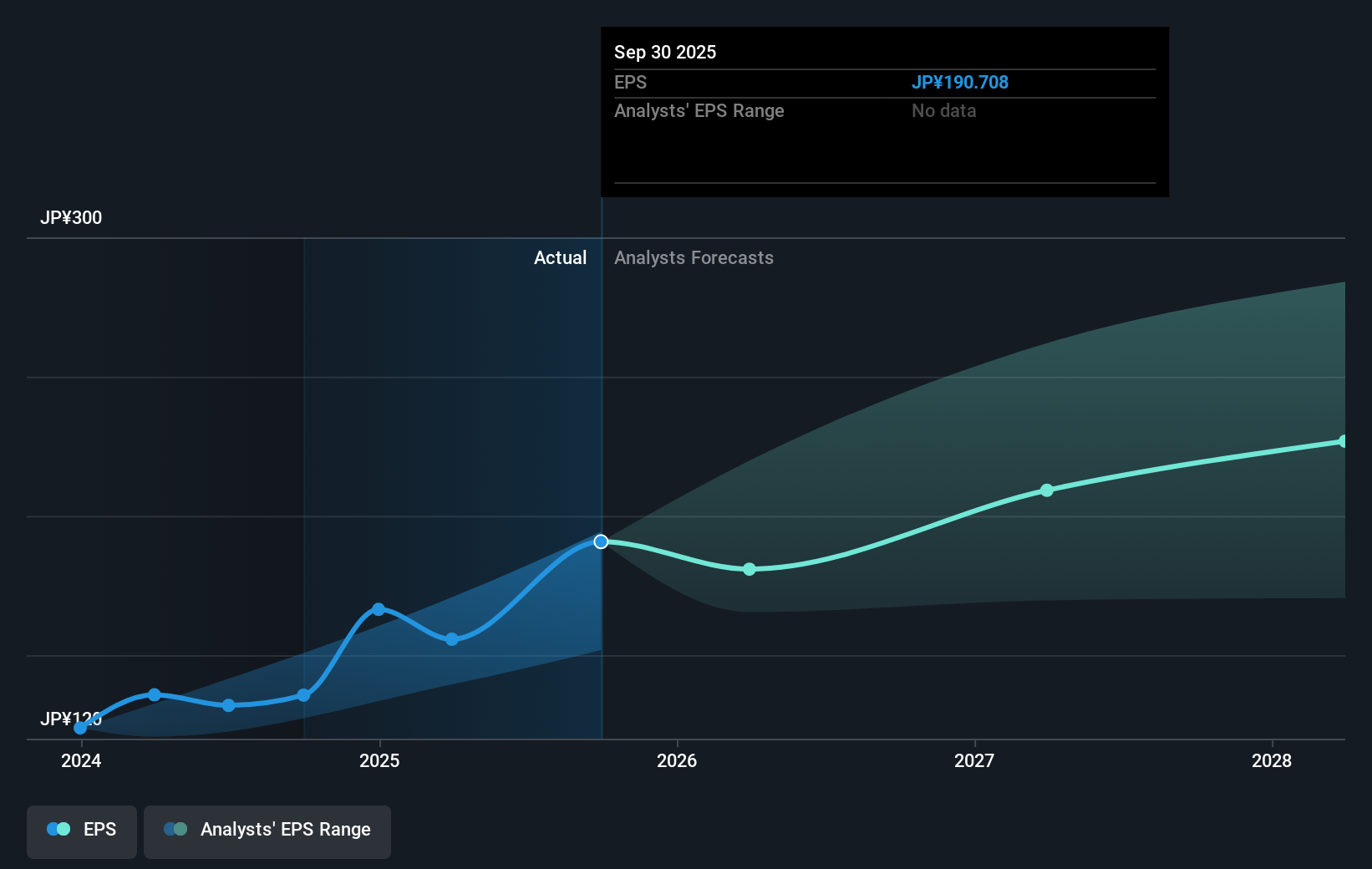Click the No data value in tooltip
Viewport: 1372px width, 869px height.
point(943,111)
